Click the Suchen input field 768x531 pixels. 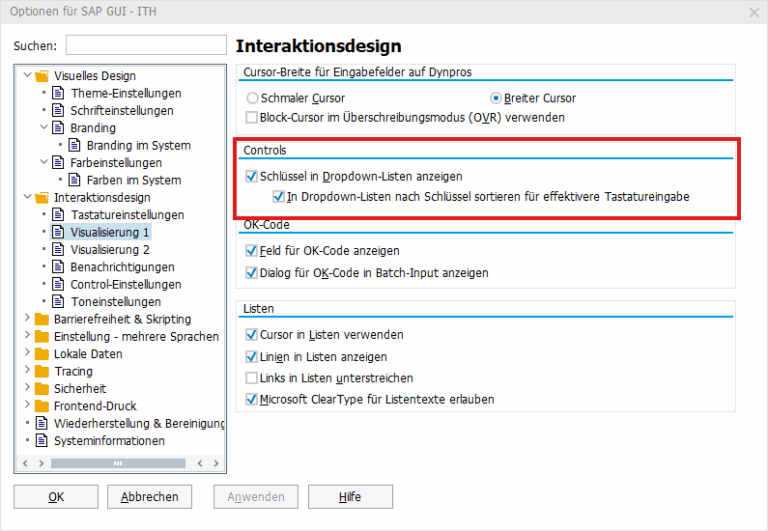[146, 45]
